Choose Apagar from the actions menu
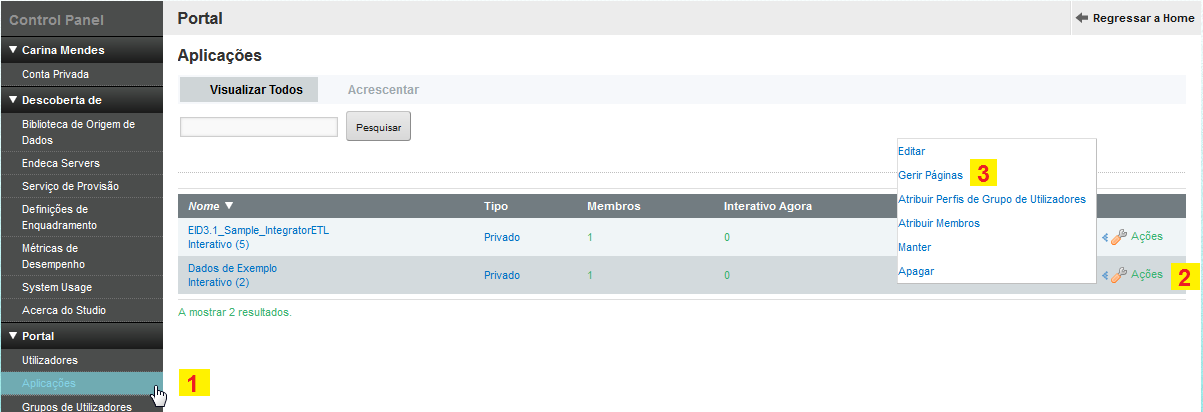 916,271
